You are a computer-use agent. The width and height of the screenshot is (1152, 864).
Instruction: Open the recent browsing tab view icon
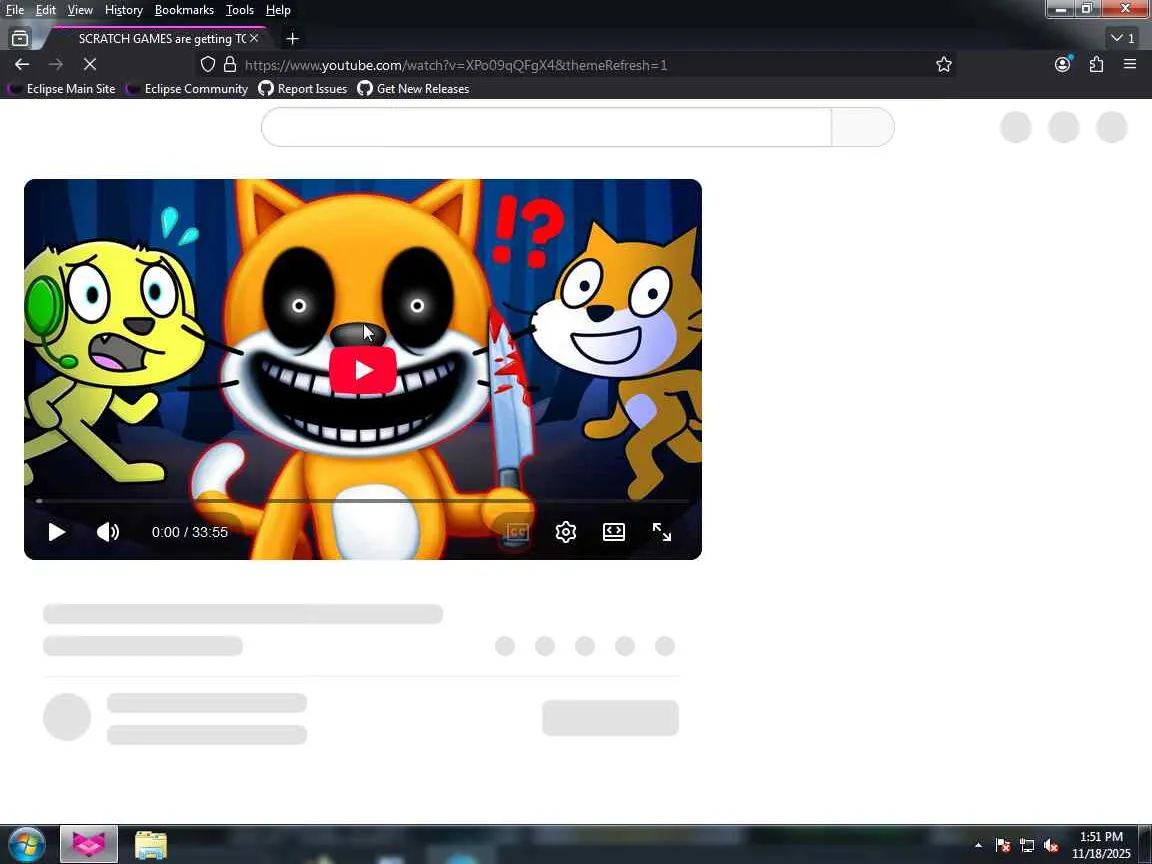pyautogui.click(x=21, y=38)
